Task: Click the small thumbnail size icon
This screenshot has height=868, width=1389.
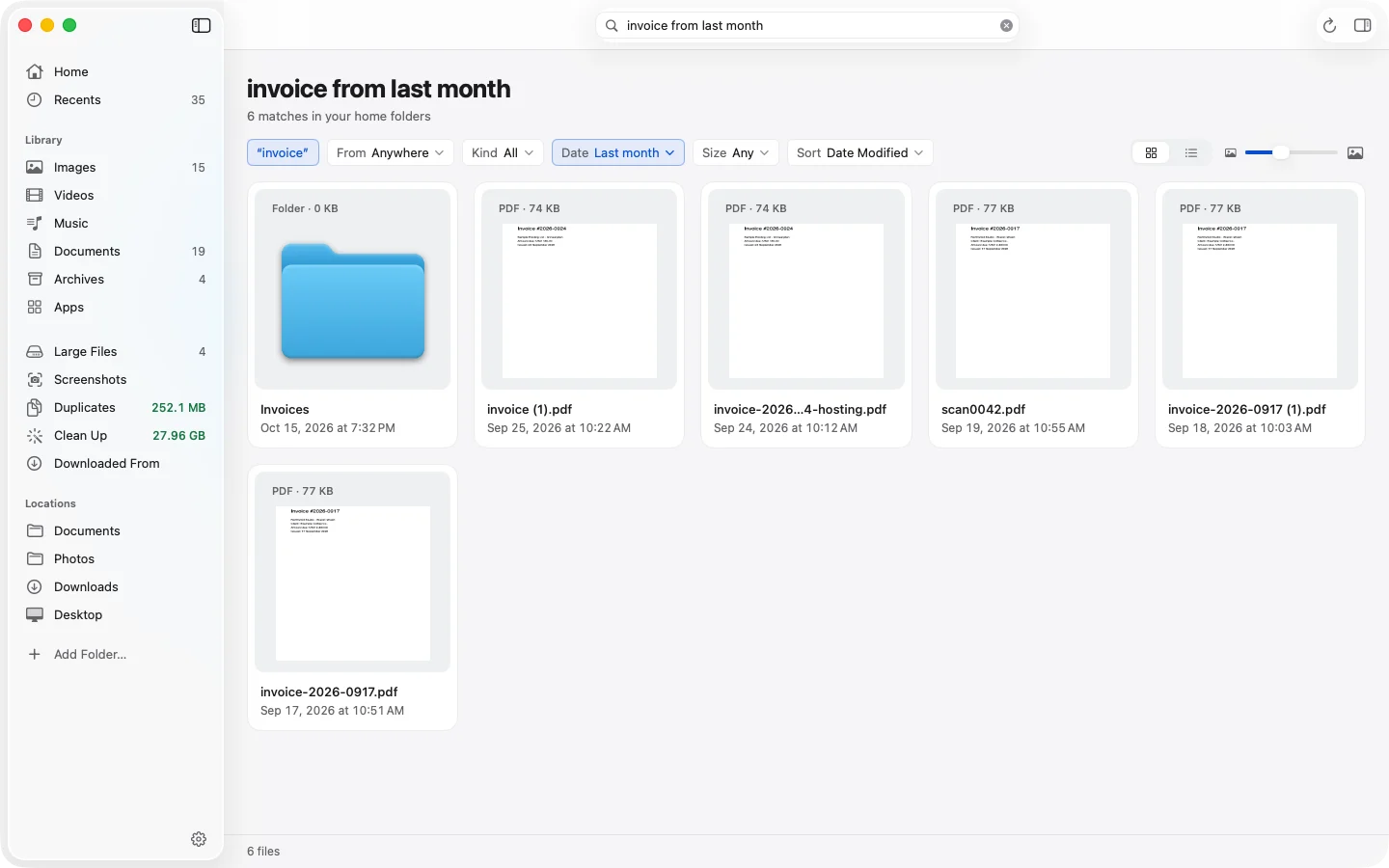Action: (1231, 152)
